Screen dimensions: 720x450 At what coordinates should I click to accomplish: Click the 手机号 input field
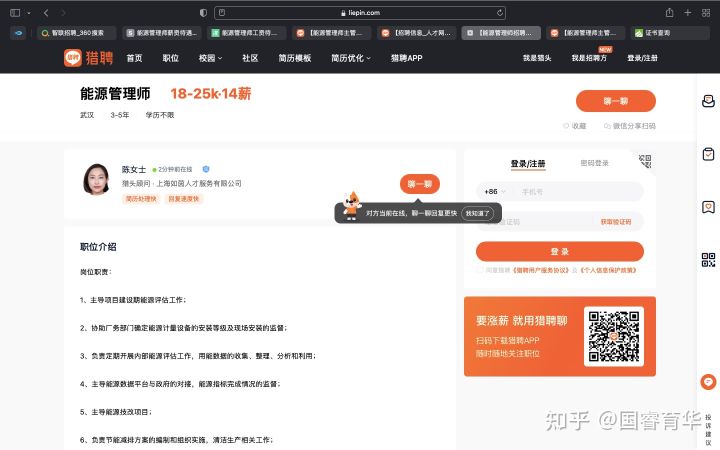[x=579, y=192]
